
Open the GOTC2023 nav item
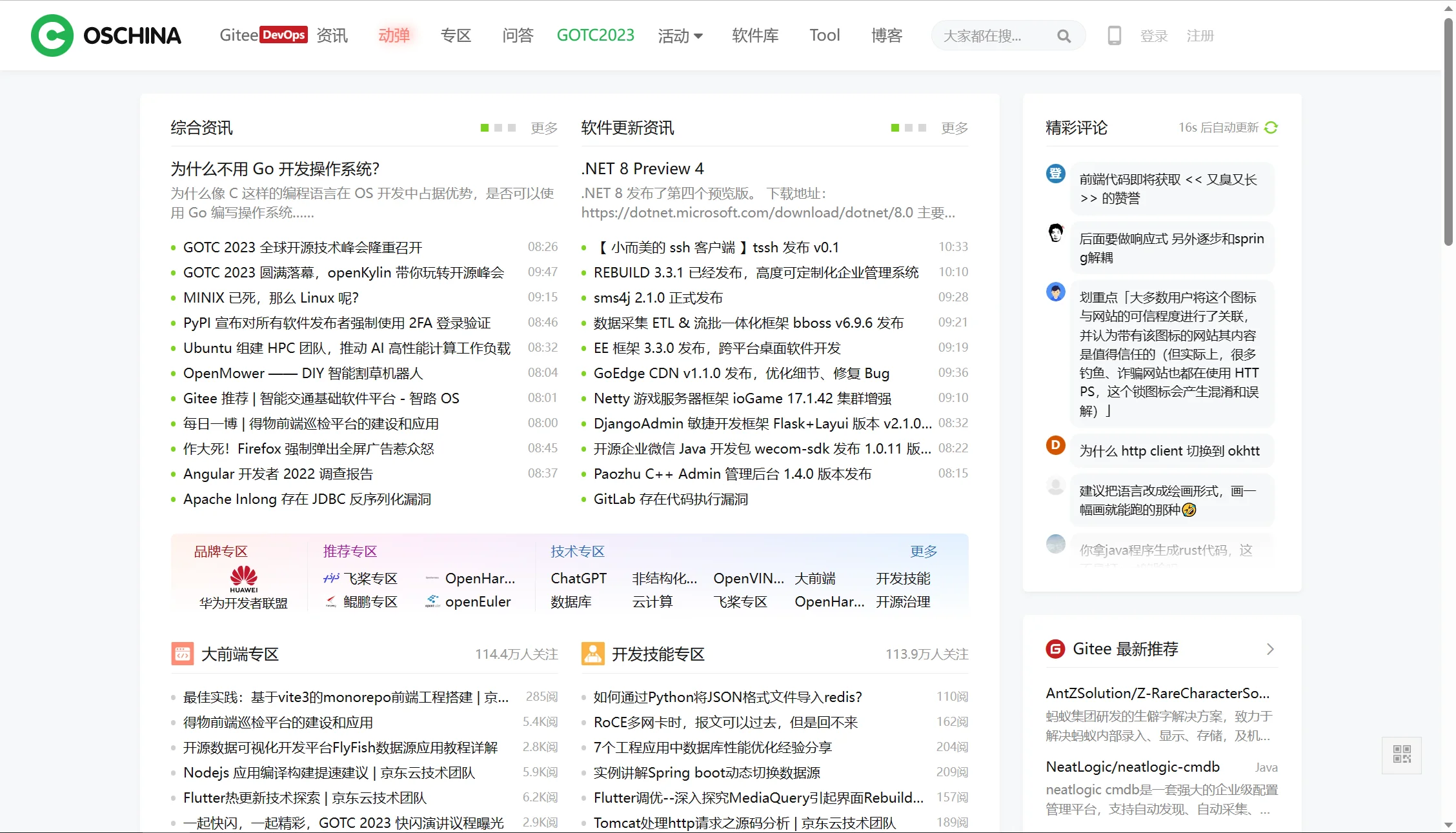(x=596, y=35)
